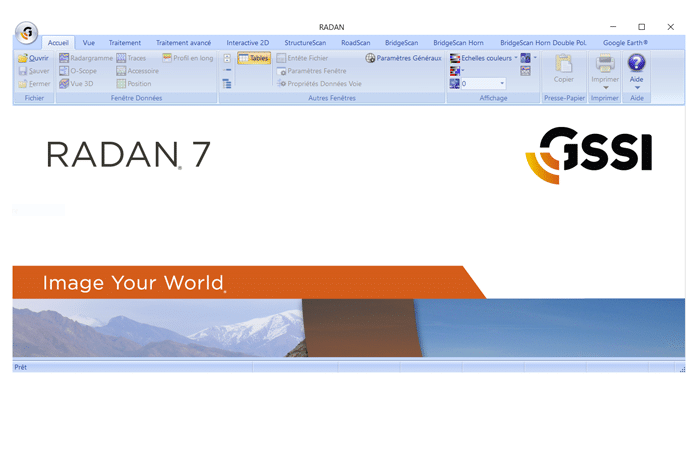The image size is (700, 450).
Task: Click the blue display icon right of Echelles couleurs
Action: [x=525, y=58]
